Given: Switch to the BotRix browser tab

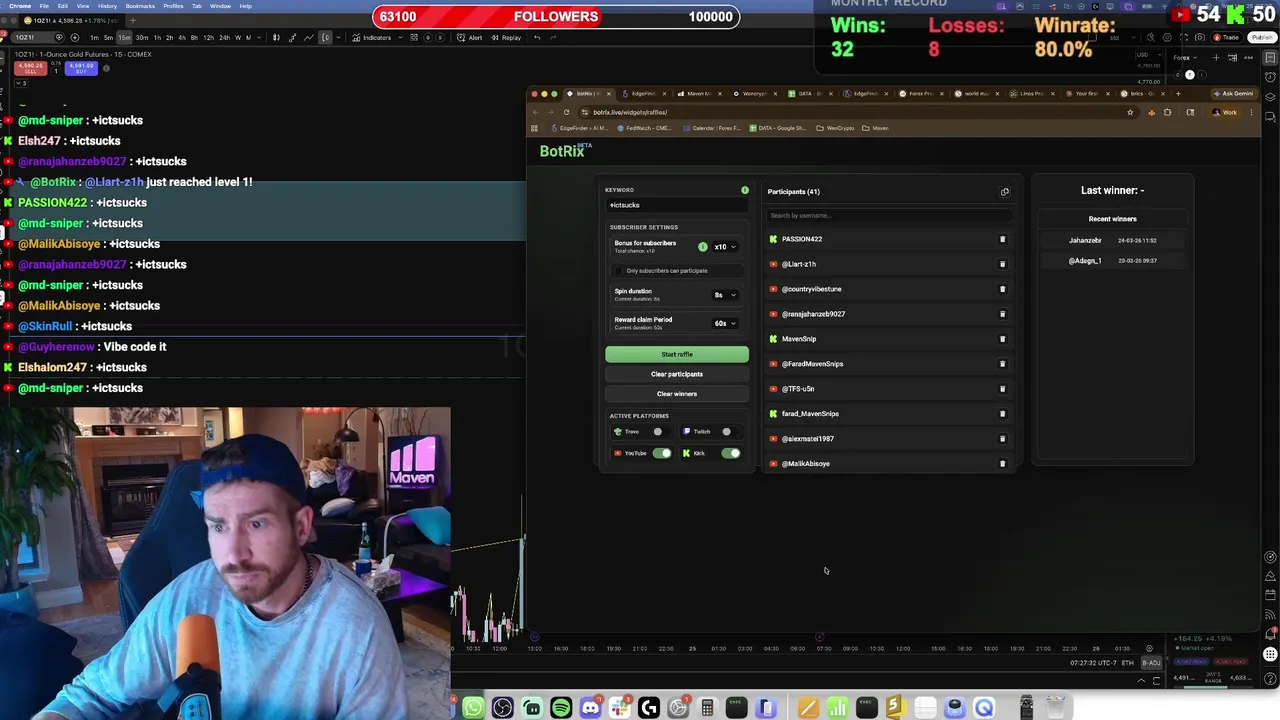Looking at the screenshot, I should 589,94.
